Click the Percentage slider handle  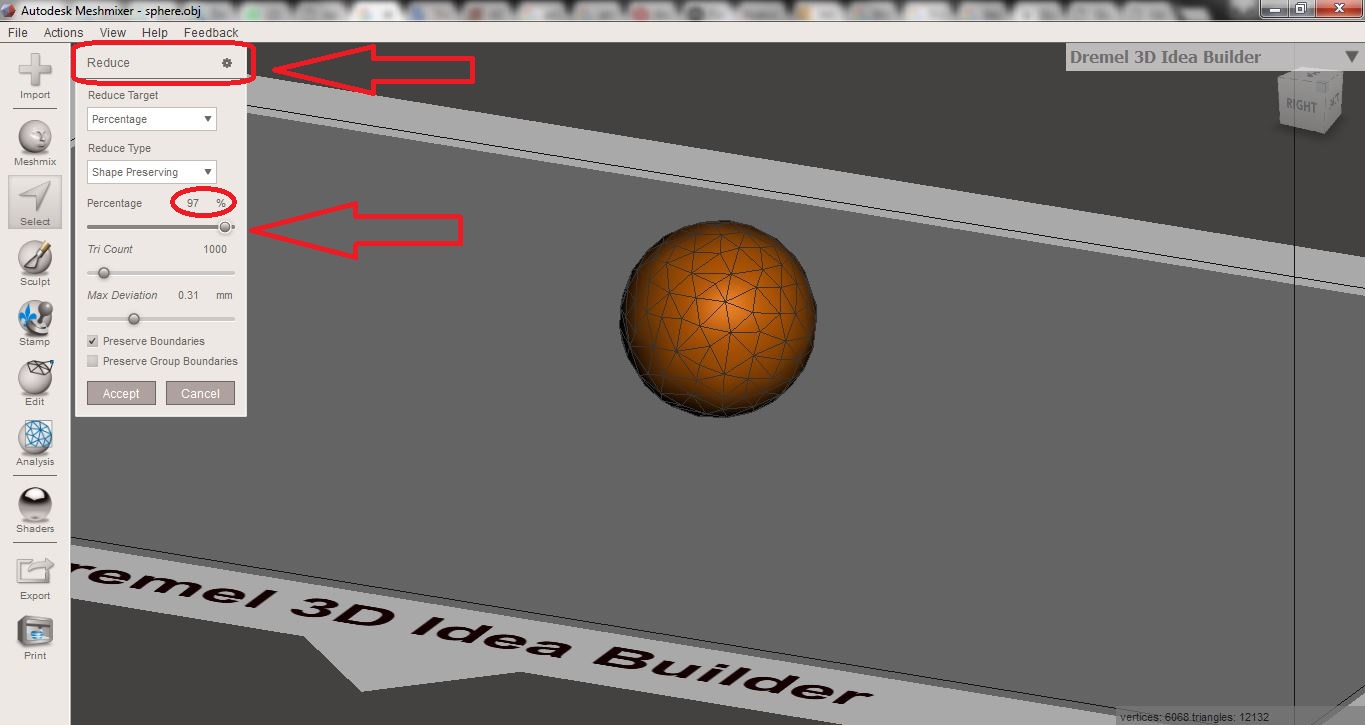[225, 227]
